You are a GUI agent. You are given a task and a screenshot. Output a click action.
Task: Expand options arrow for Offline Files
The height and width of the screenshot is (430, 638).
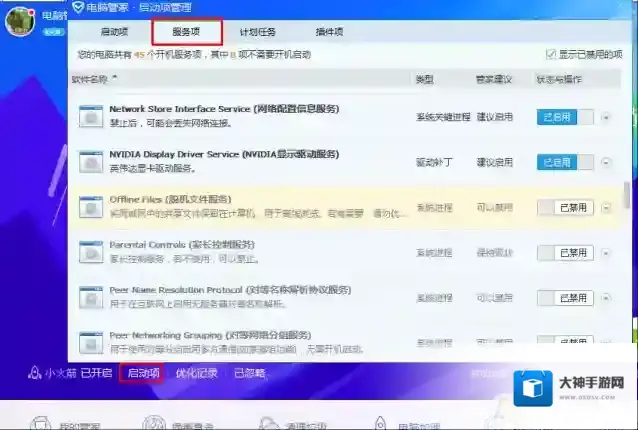(606, 207)
